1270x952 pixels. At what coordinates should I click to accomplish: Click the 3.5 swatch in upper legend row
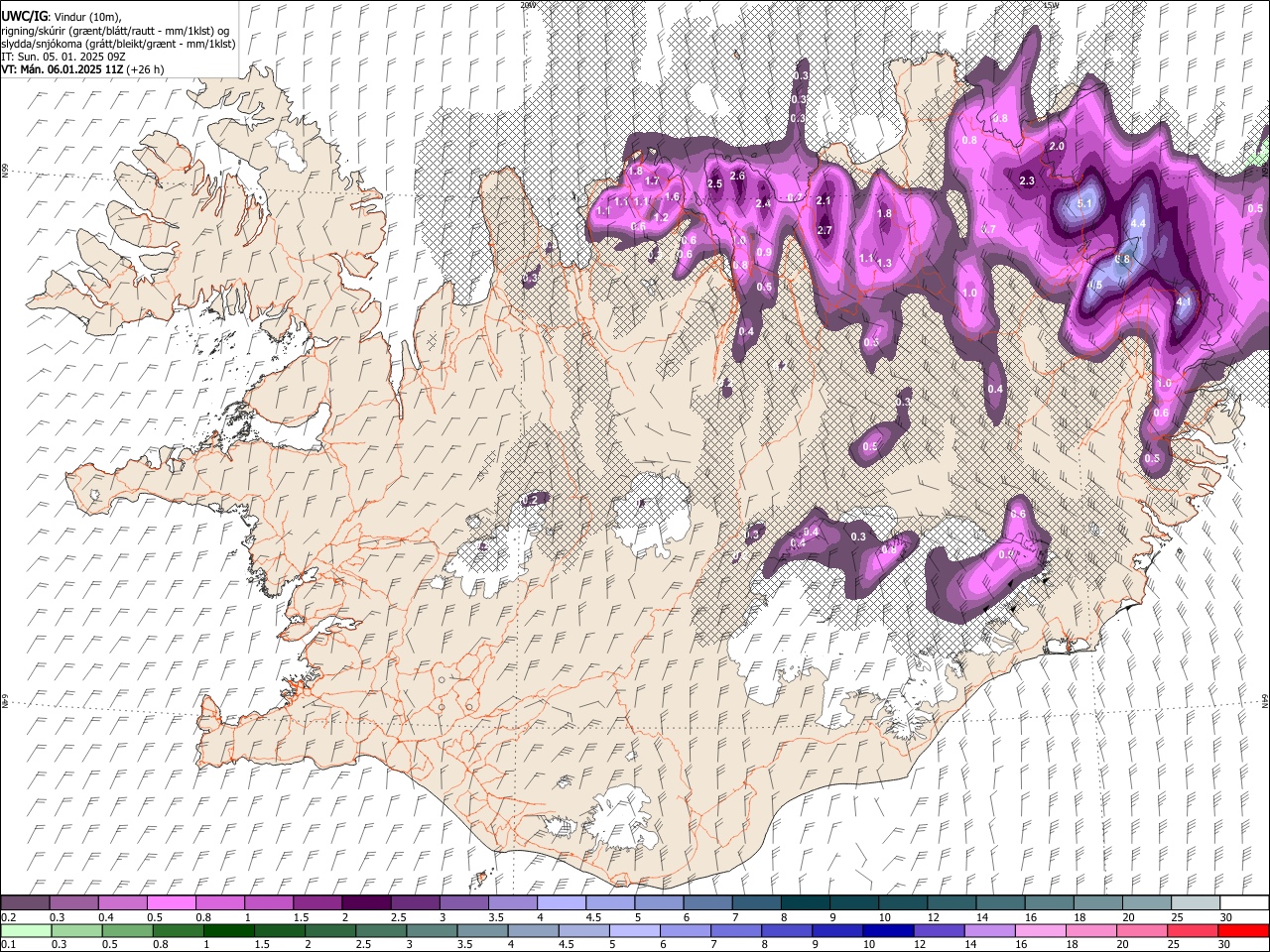[512, 902]
